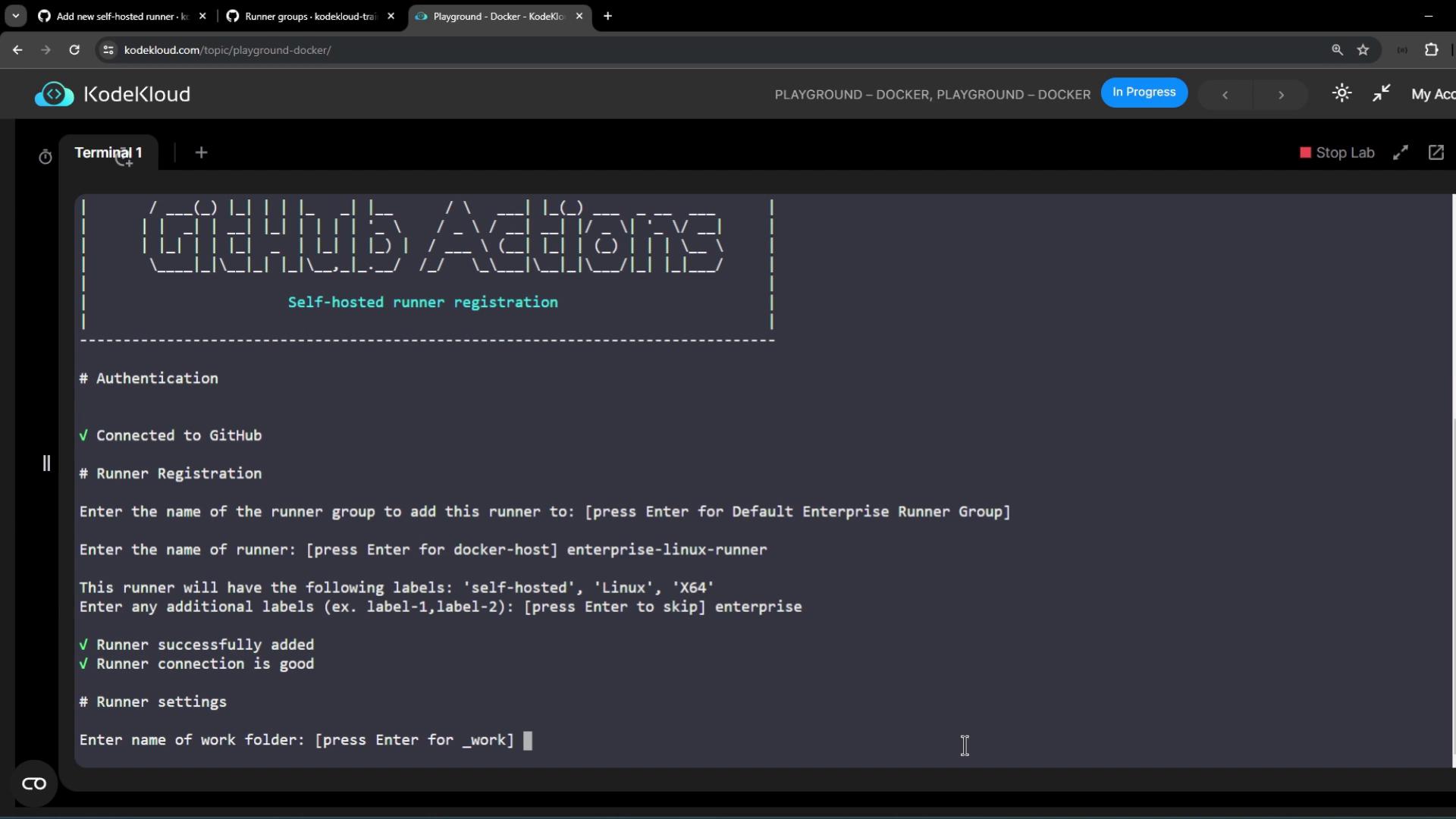Go to next lesson chevron

[1281, 95]
